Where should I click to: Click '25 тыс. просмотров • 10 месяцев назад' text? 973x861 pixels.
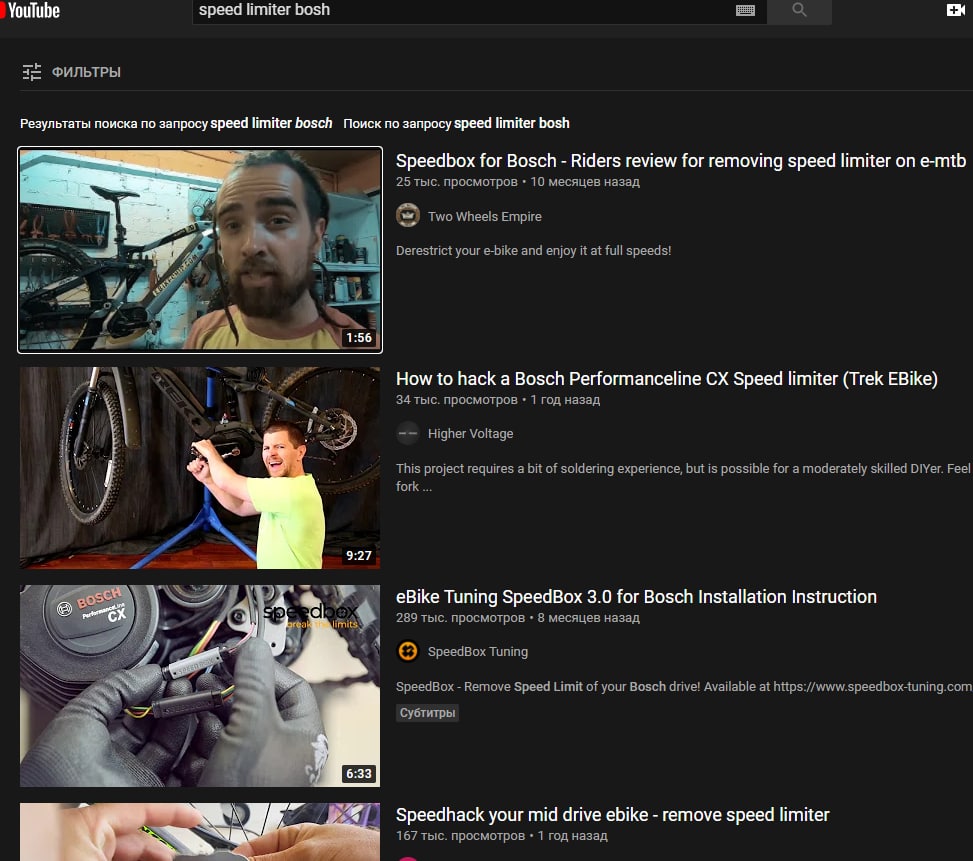[x=518, y=182]
